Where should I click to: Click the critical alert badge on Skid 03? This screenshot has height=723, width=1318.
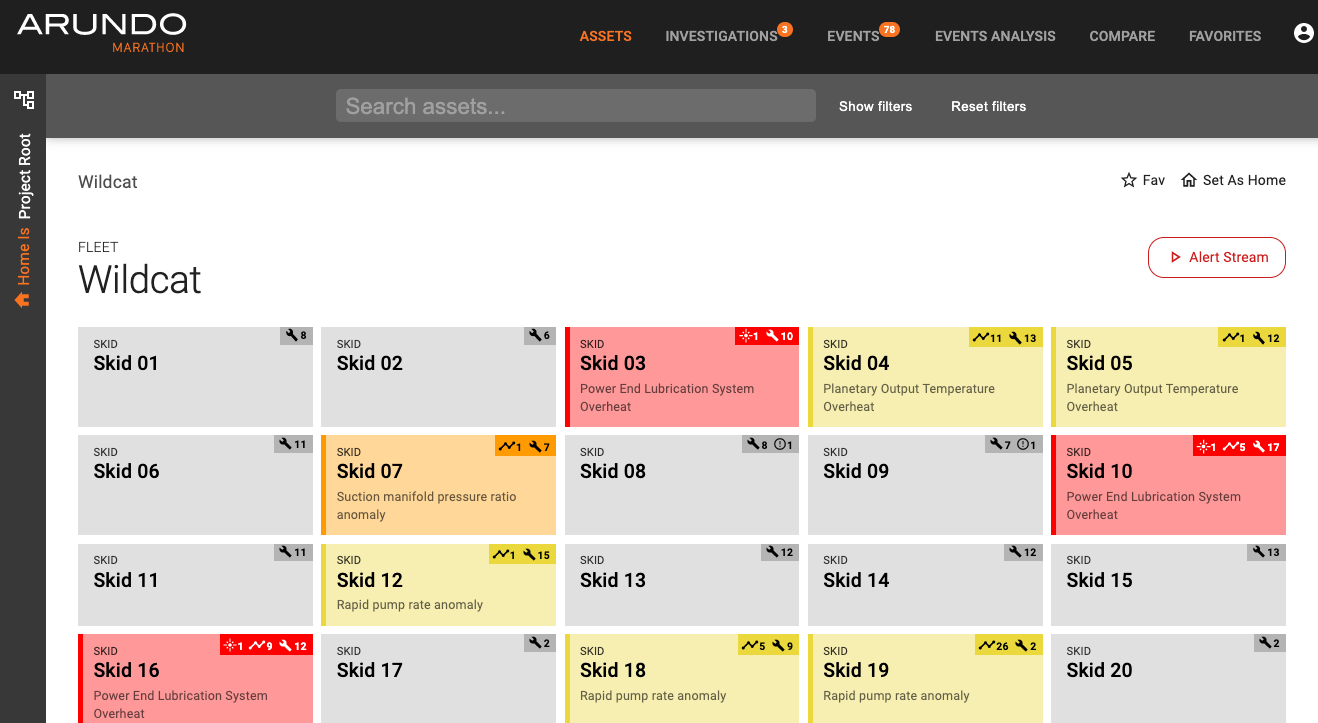tap(748, 336)
